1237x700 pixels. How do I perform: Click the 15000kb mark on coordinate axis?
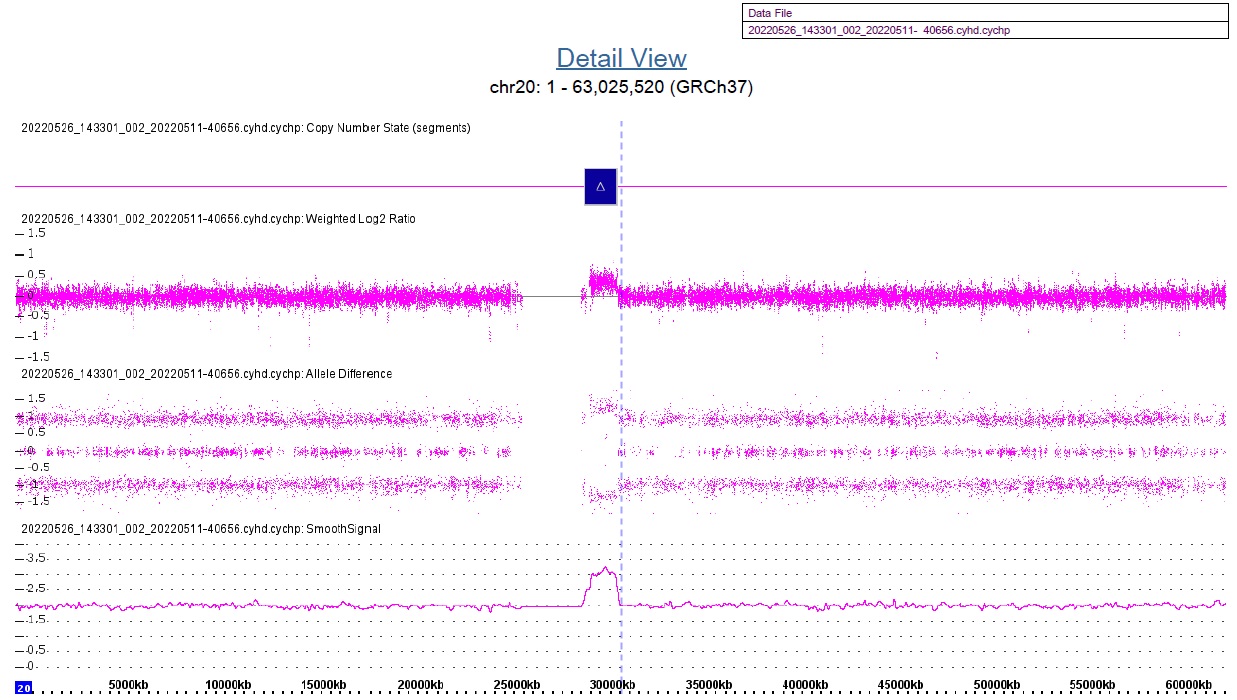pos(322,684)
